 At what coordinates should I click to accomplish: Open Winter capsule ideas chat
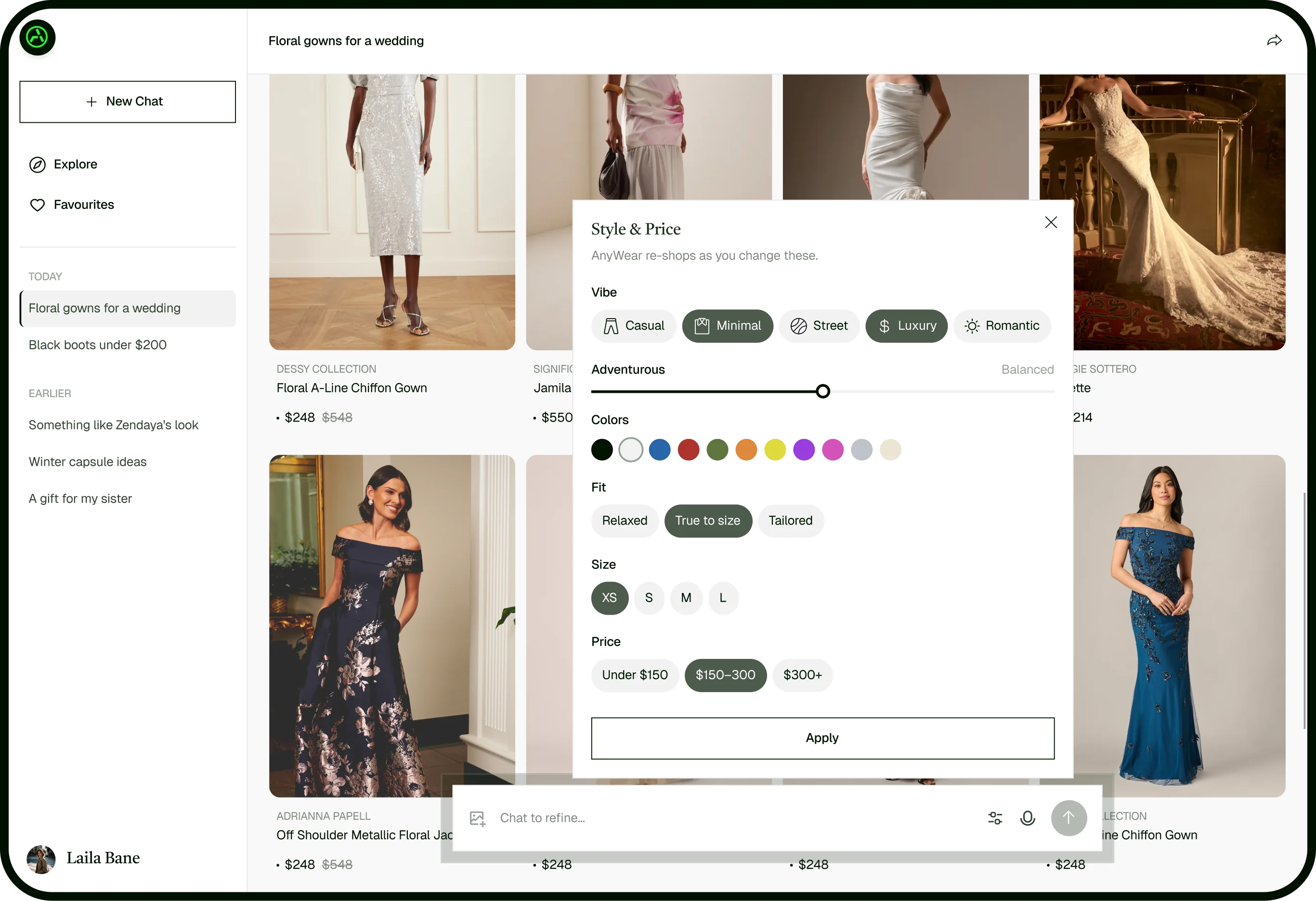[x=128, y=463]
